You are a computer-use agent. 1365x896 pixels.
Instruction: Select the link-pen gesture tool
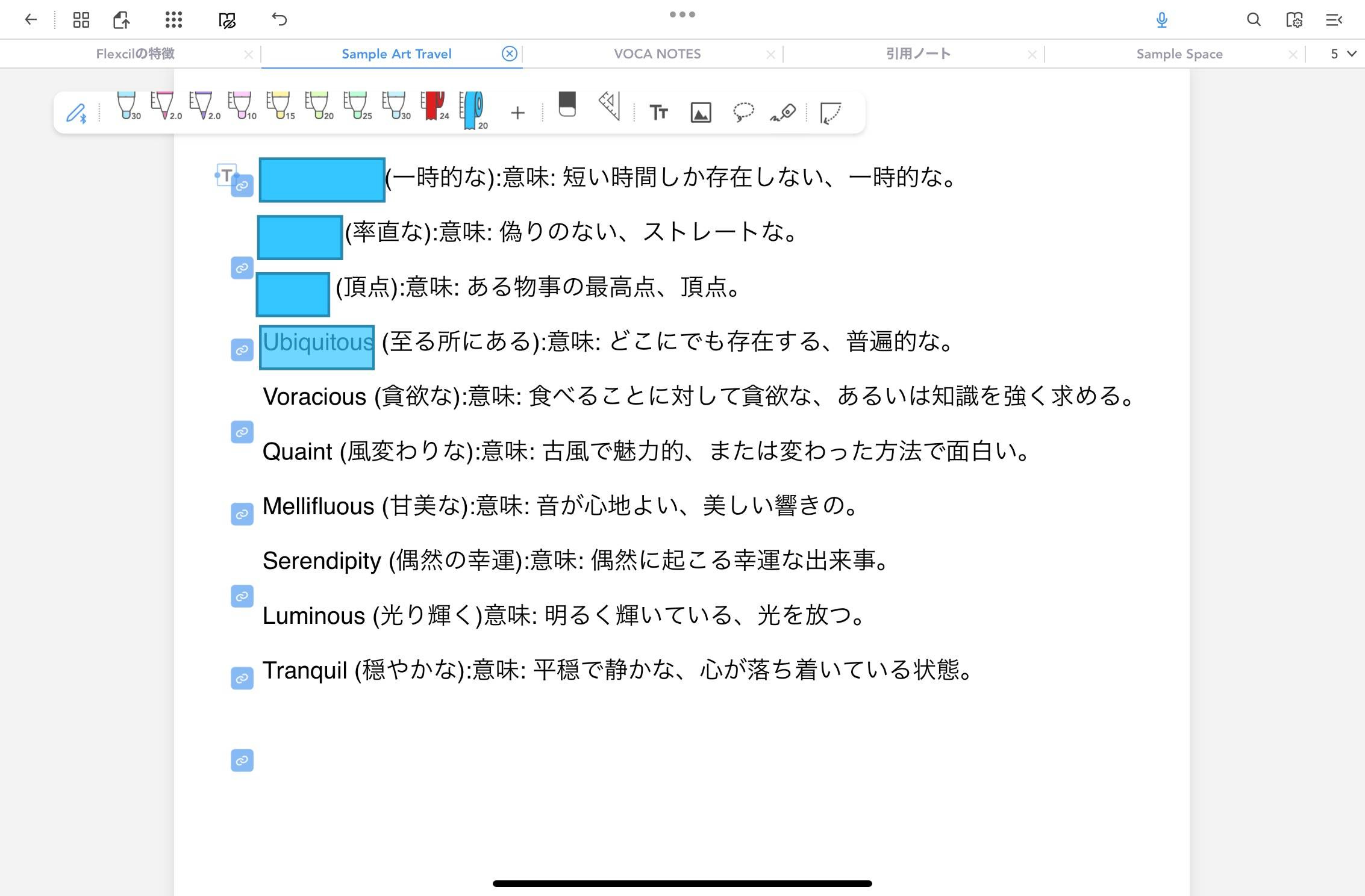[782, 113]
